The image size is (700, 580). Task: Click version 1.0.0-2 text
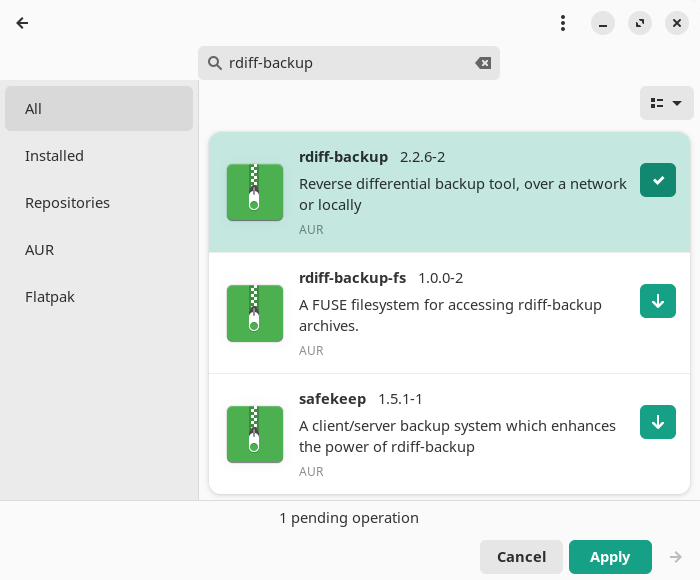[x=441, y=278]
